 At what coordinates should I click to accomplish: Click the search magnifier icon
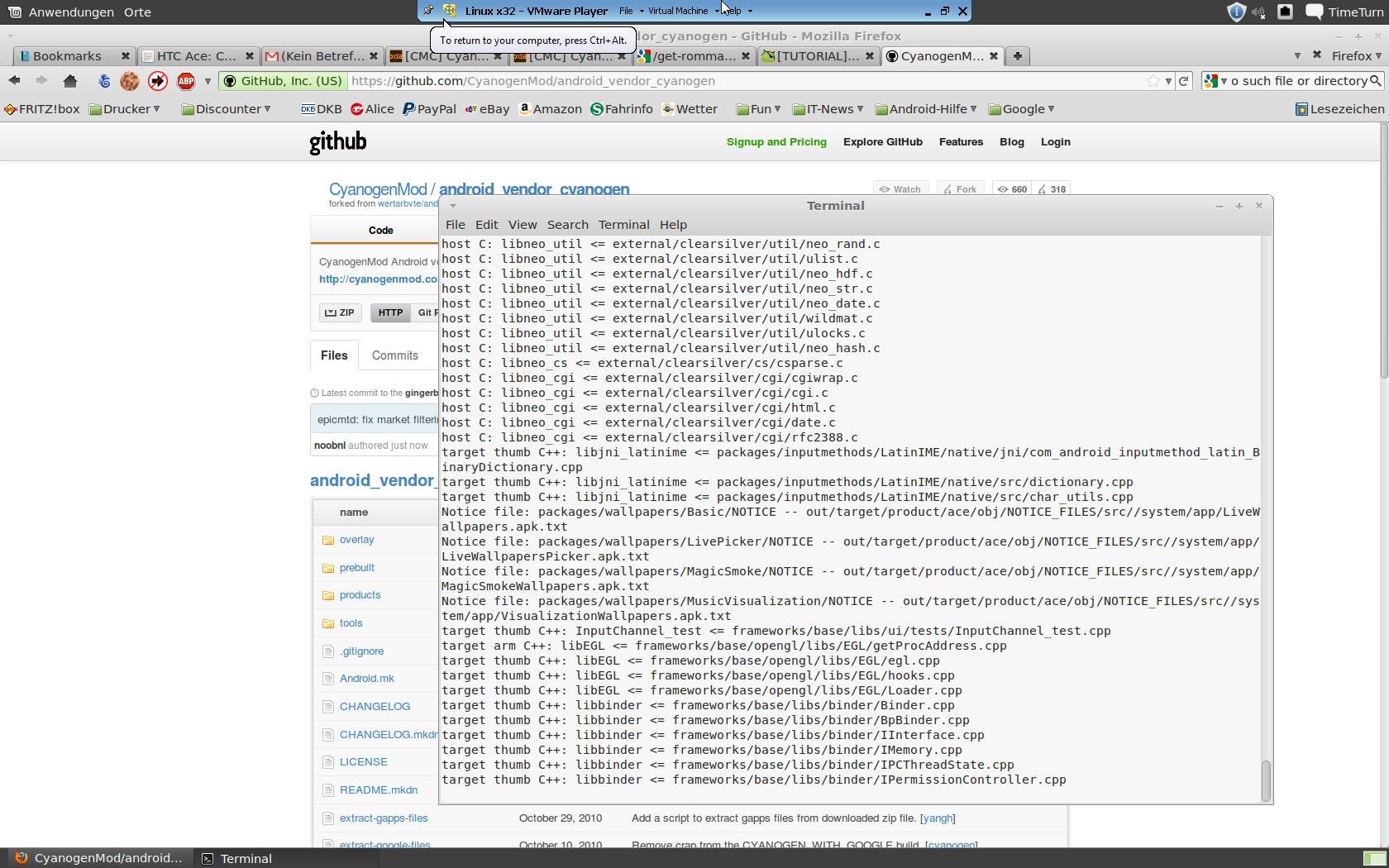[1375, 81]
